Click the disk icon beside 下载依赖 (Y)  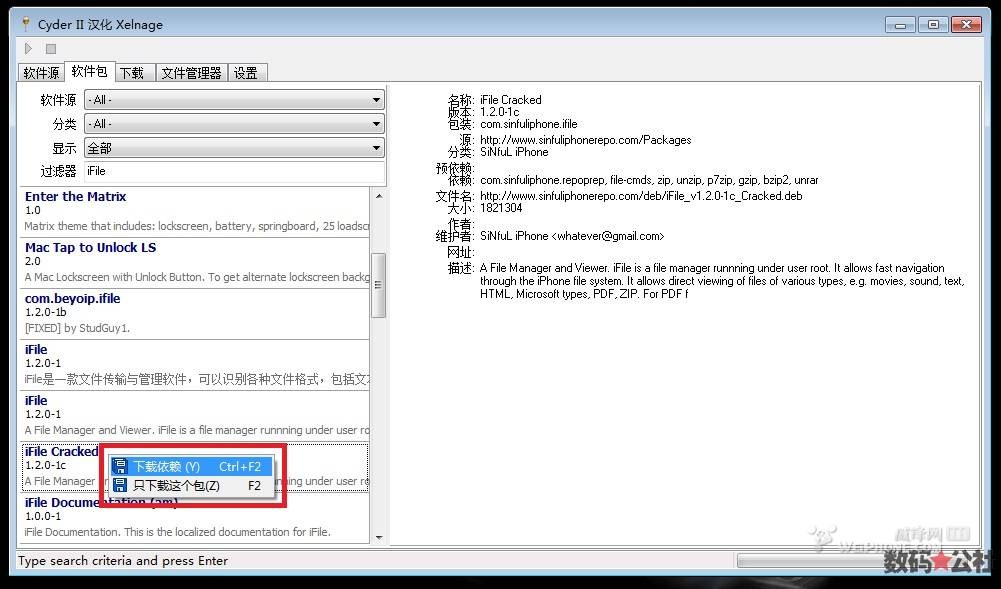[x=120, y=466]
